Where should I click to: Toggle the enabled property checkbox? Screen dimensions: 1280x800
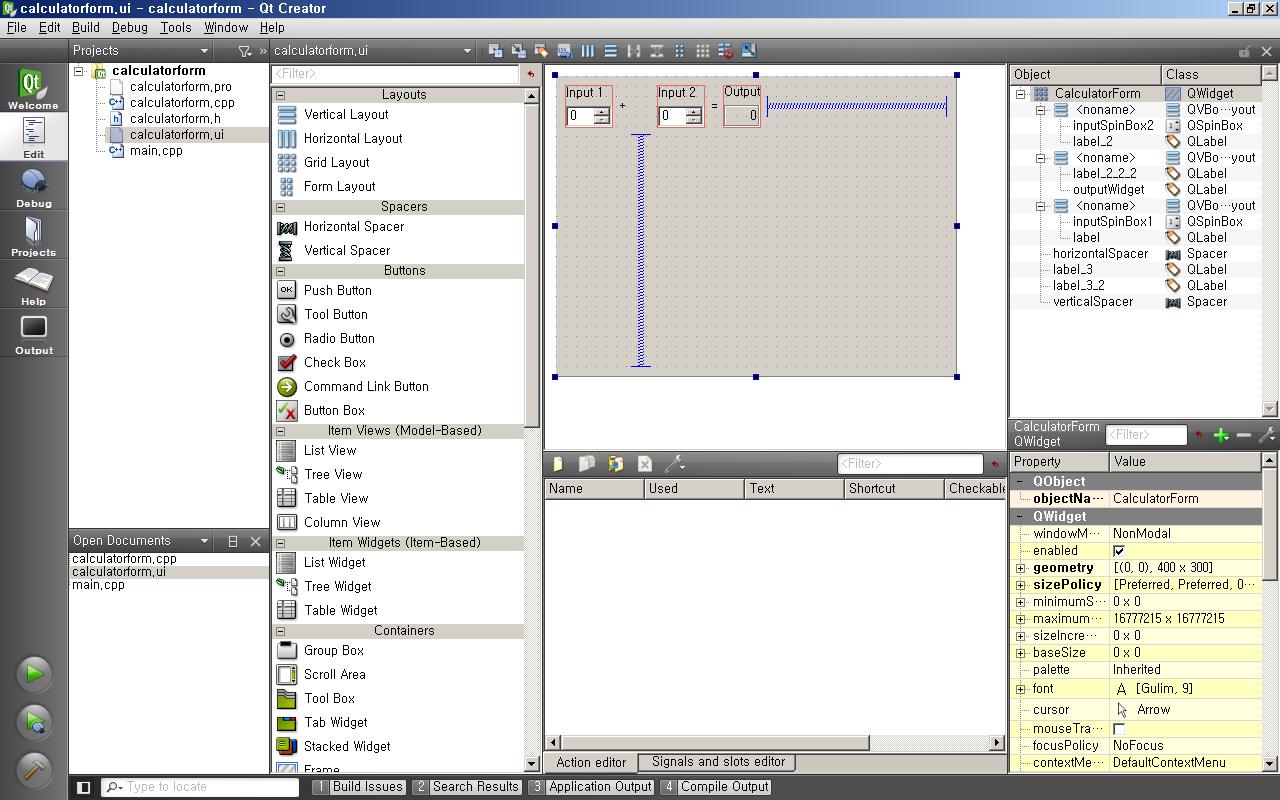pyautogui.click(x=1119, y=551)
